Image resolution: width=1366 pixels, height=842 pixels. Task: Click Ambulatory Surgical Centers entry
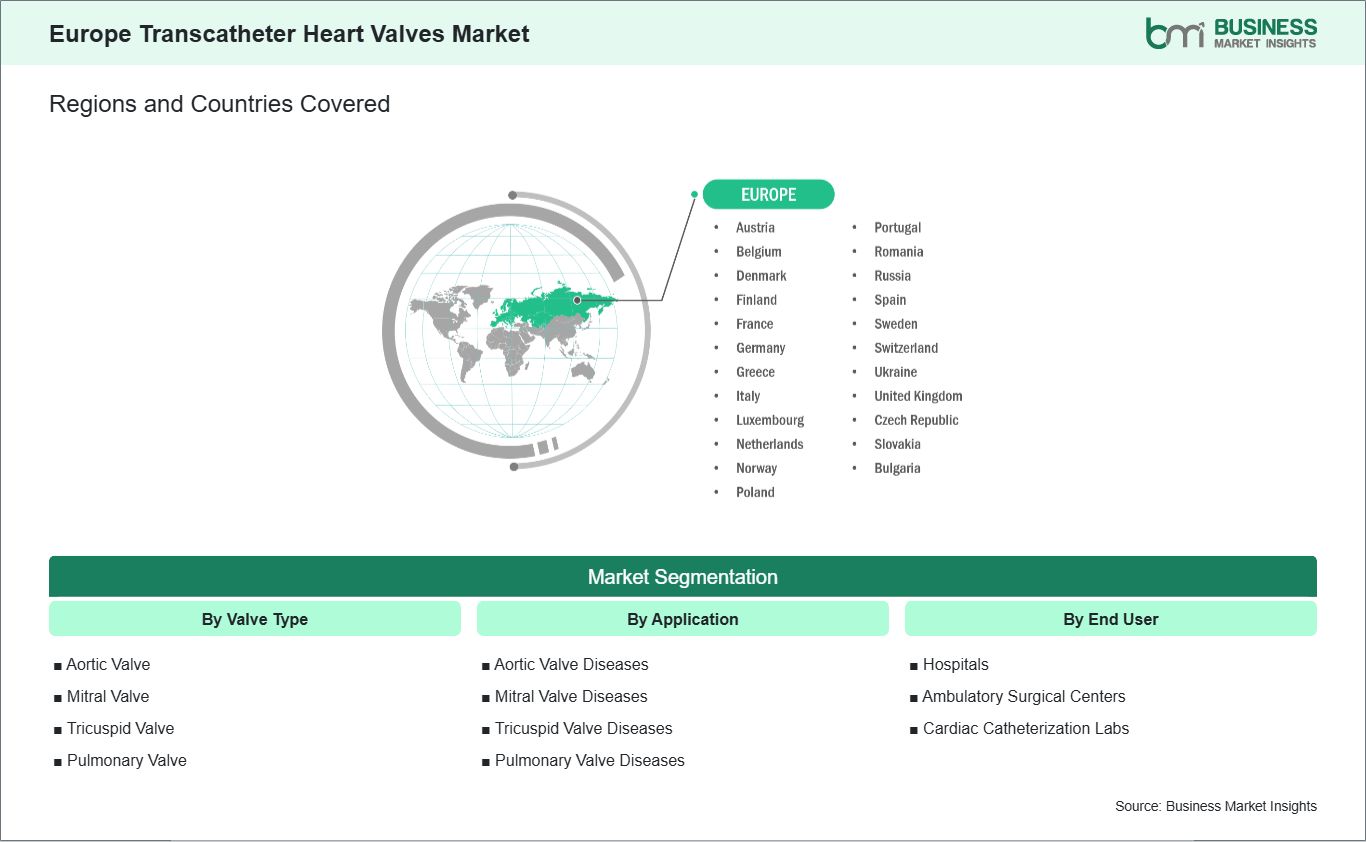click(1023, 696)
